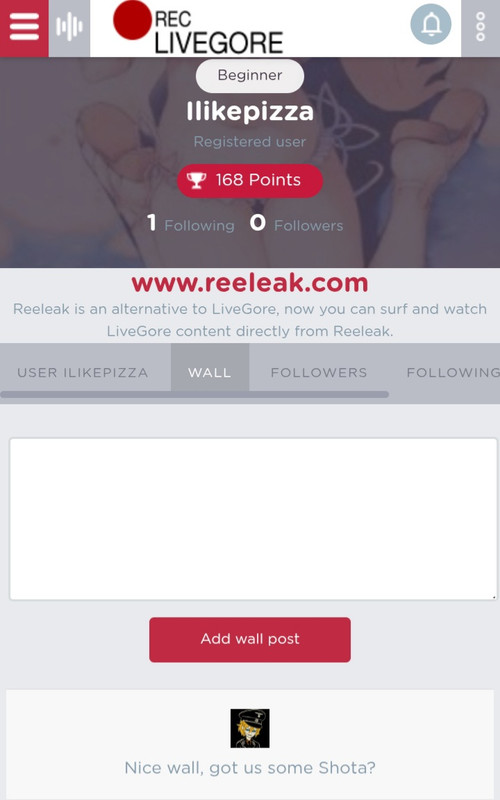
Task: Open the www.reeleak.com link
Action: [x=250, y=283]
